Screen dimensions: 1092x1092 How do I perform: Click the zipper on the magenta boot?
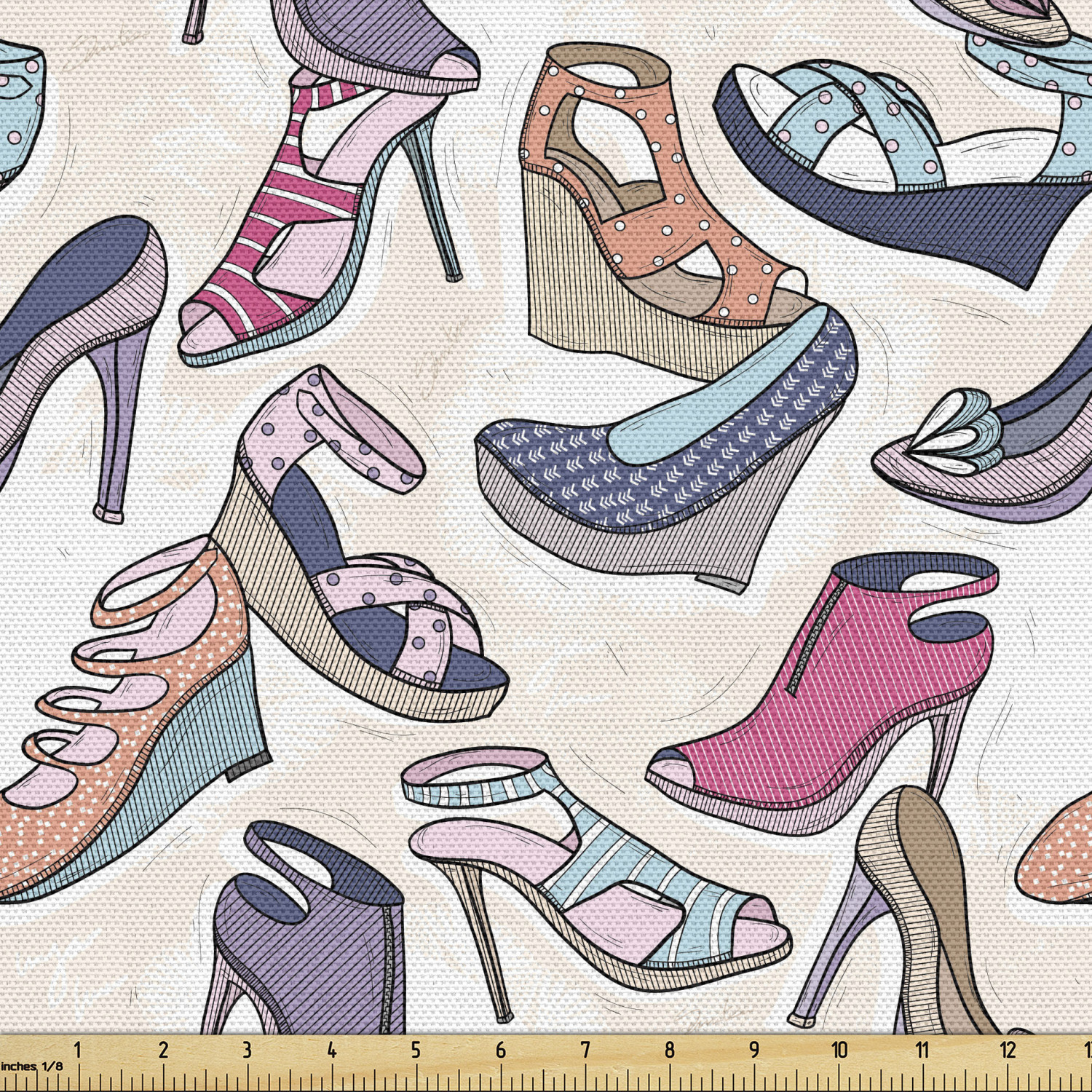pyautogui.click(x=810, y=641)
